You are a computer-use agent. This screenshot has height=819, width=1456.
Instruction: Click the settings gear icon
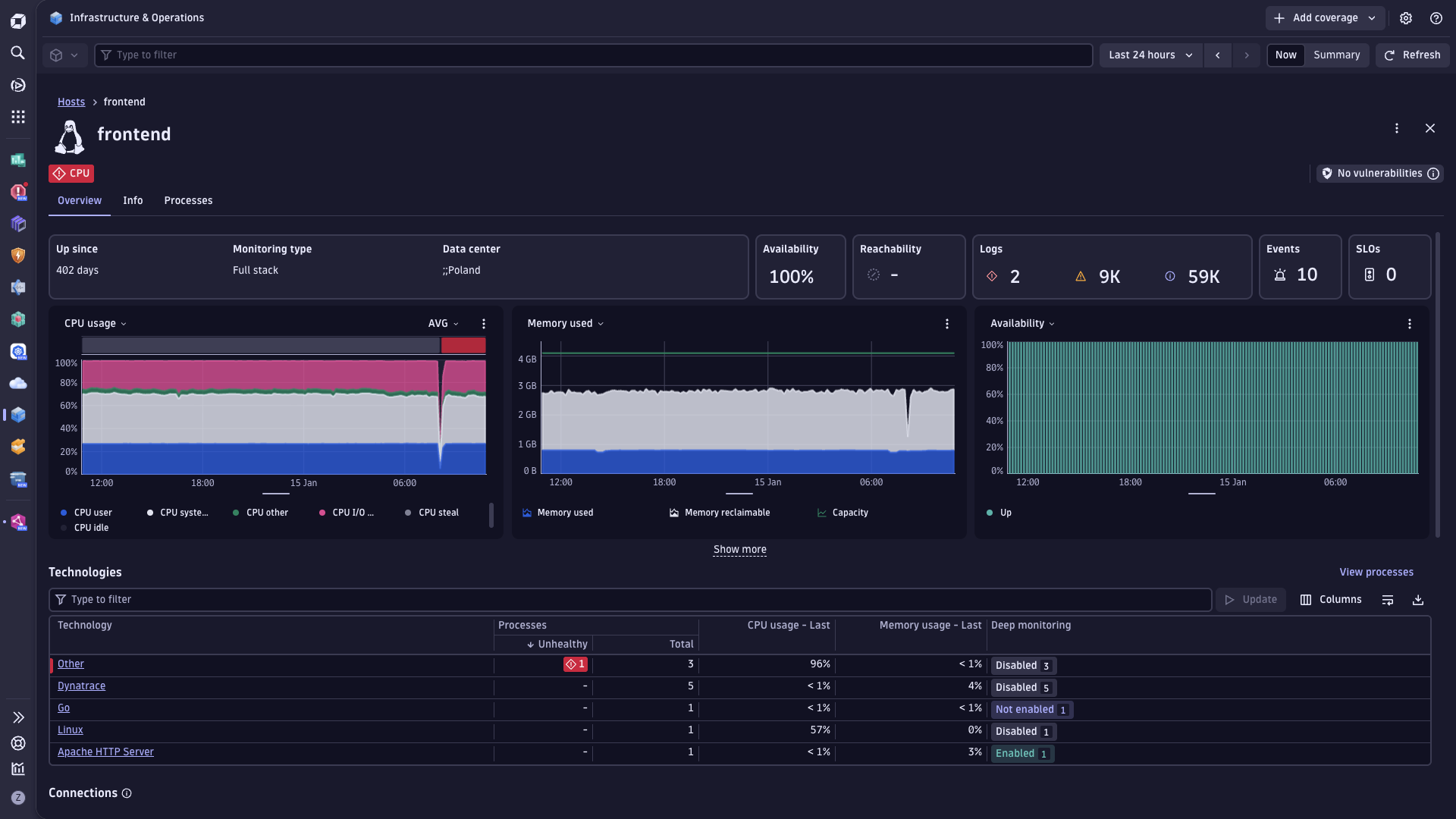[1406, 18]
